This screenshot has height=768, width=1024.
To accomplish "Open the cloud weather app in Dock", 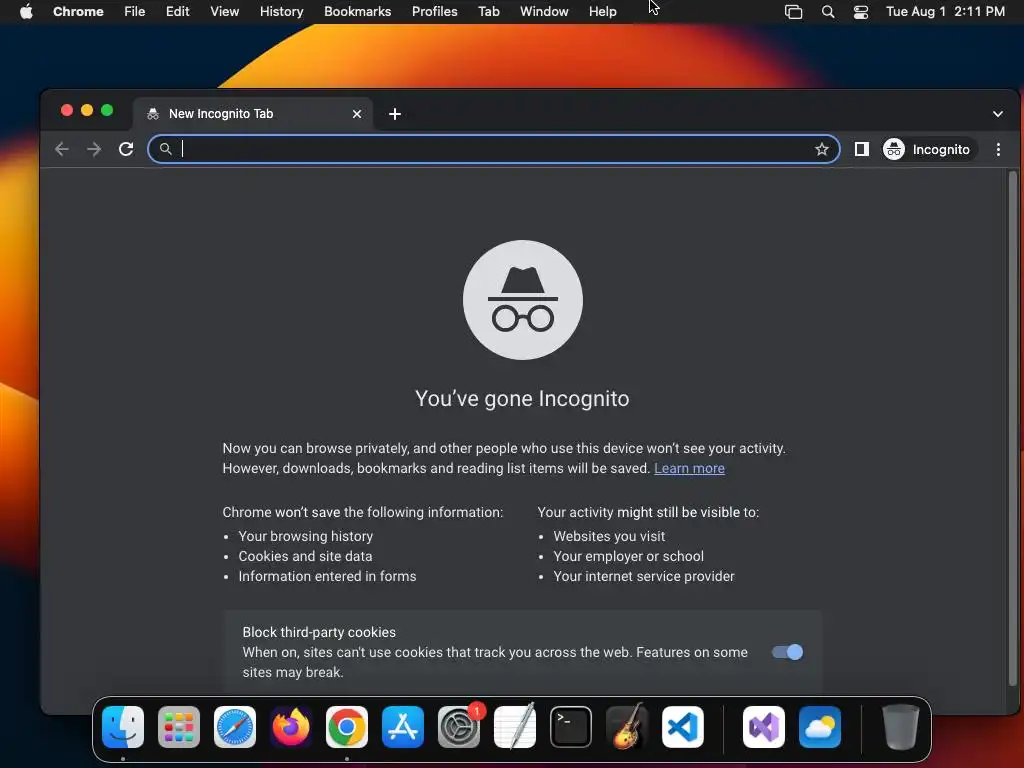I will [820, 727].
